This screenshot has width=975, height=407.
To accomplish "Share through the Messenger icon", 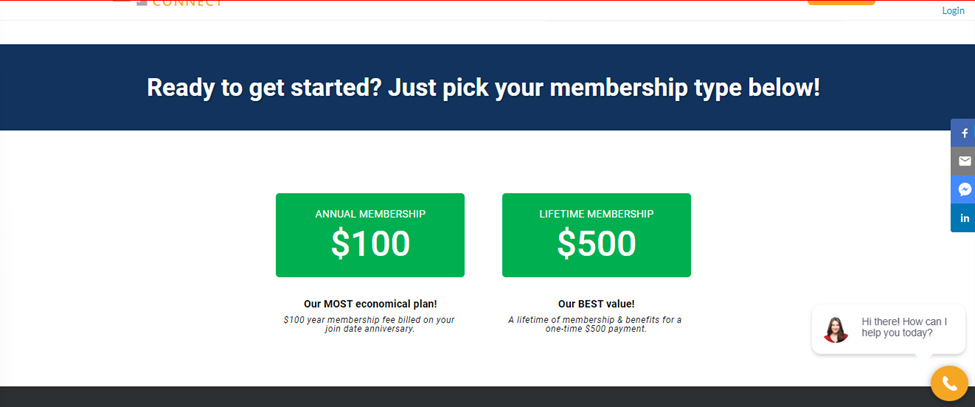I will pyautogui.click(x=964, y=190).
